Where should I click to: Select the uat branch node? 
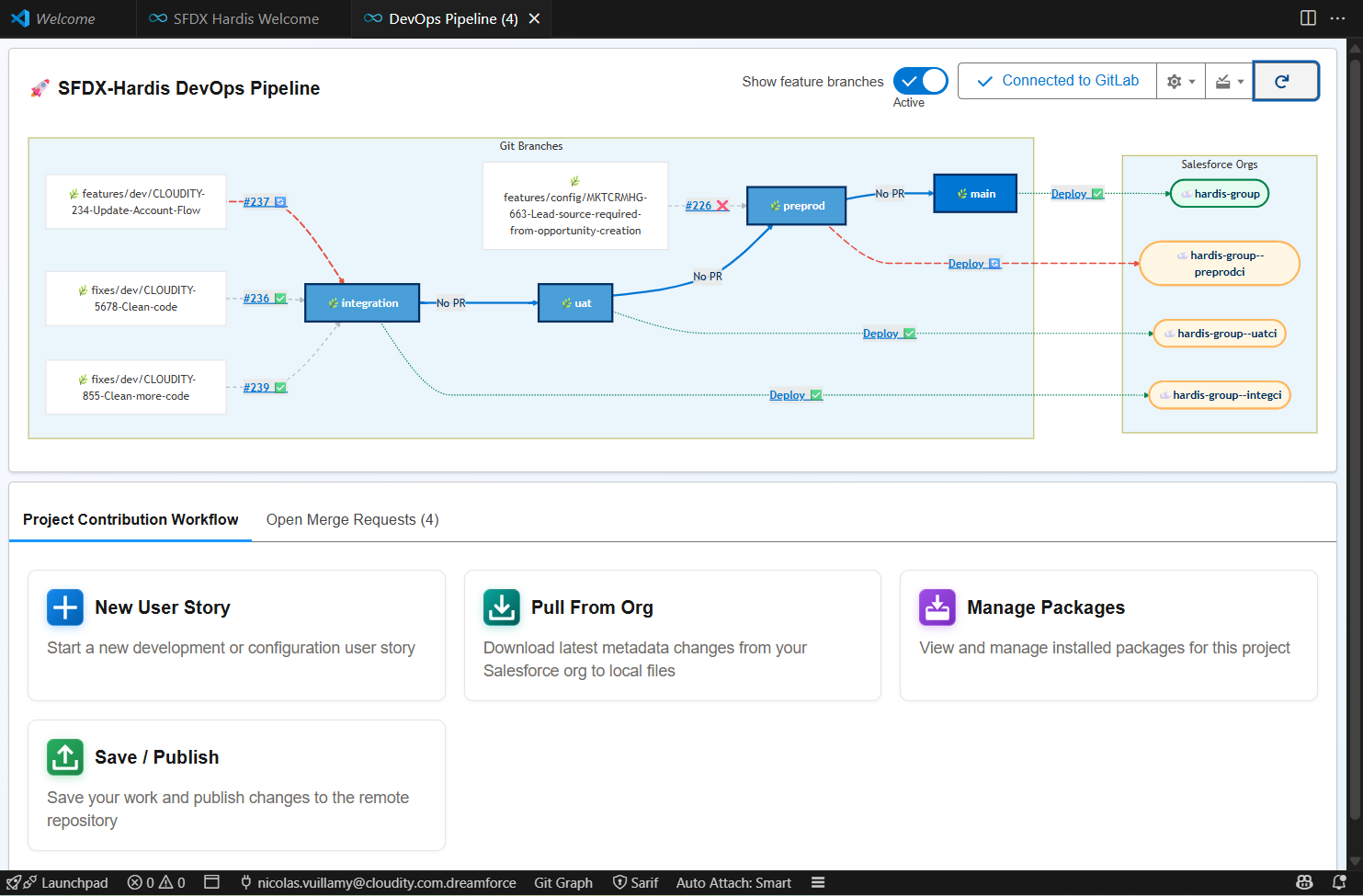pyautogui.click(x=575, y=302)
